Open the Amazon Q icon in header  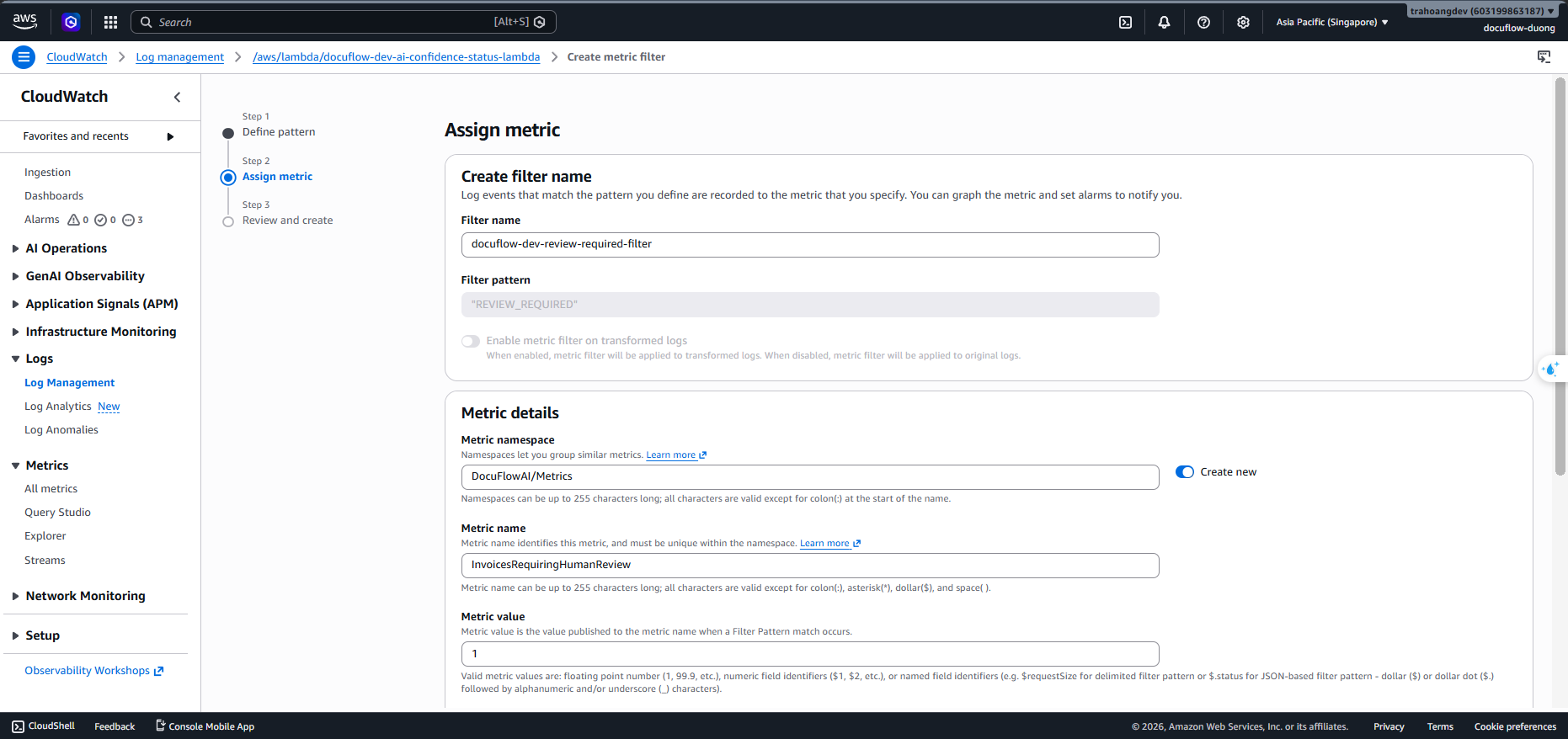(x=72, y=22)
